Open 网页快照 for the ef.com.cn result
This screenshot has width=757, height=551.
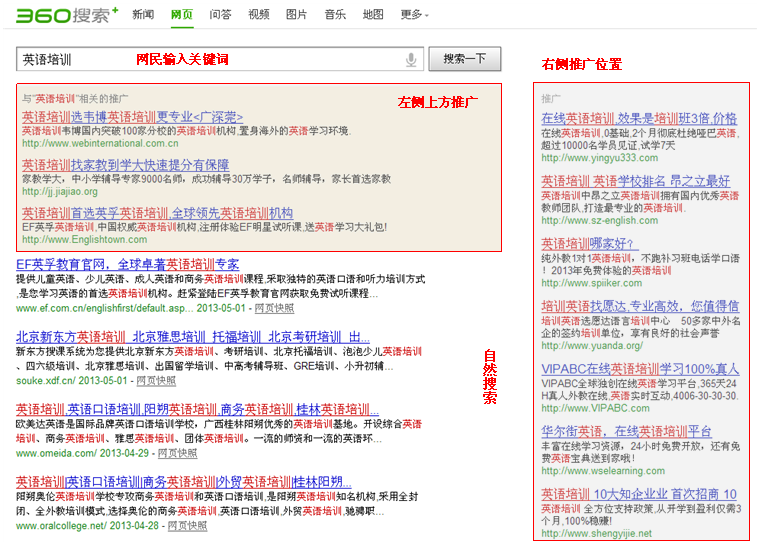274,308
